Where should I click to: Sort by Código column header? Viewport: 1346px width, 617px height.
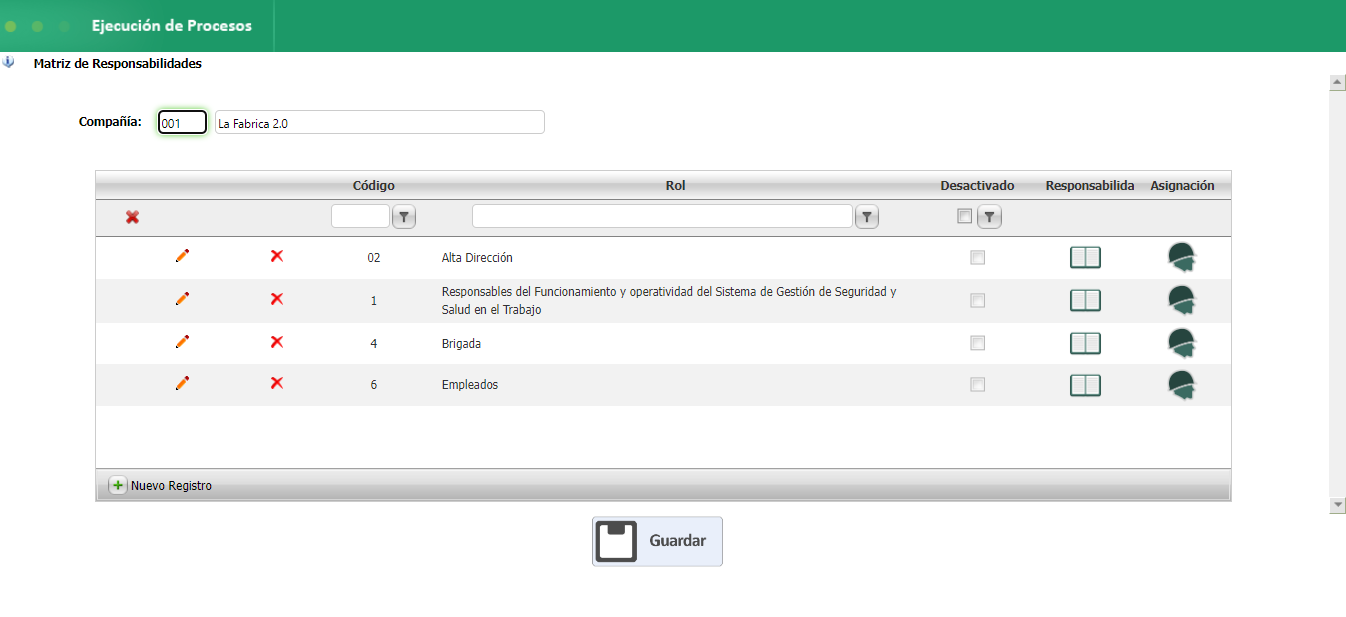coord(374,185)
